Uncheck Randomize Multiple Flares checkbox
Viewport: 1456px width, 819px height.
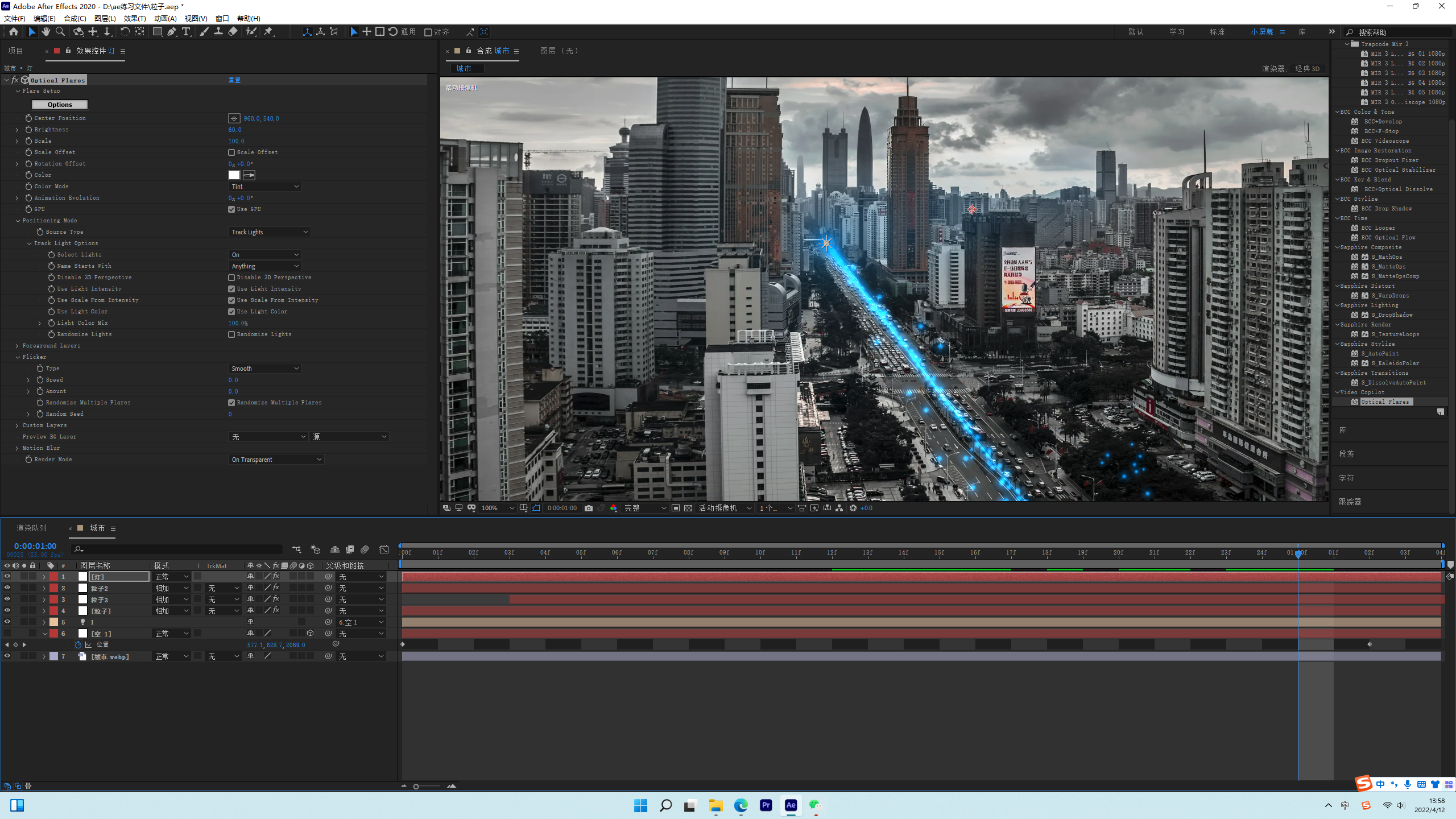point(231,403)
